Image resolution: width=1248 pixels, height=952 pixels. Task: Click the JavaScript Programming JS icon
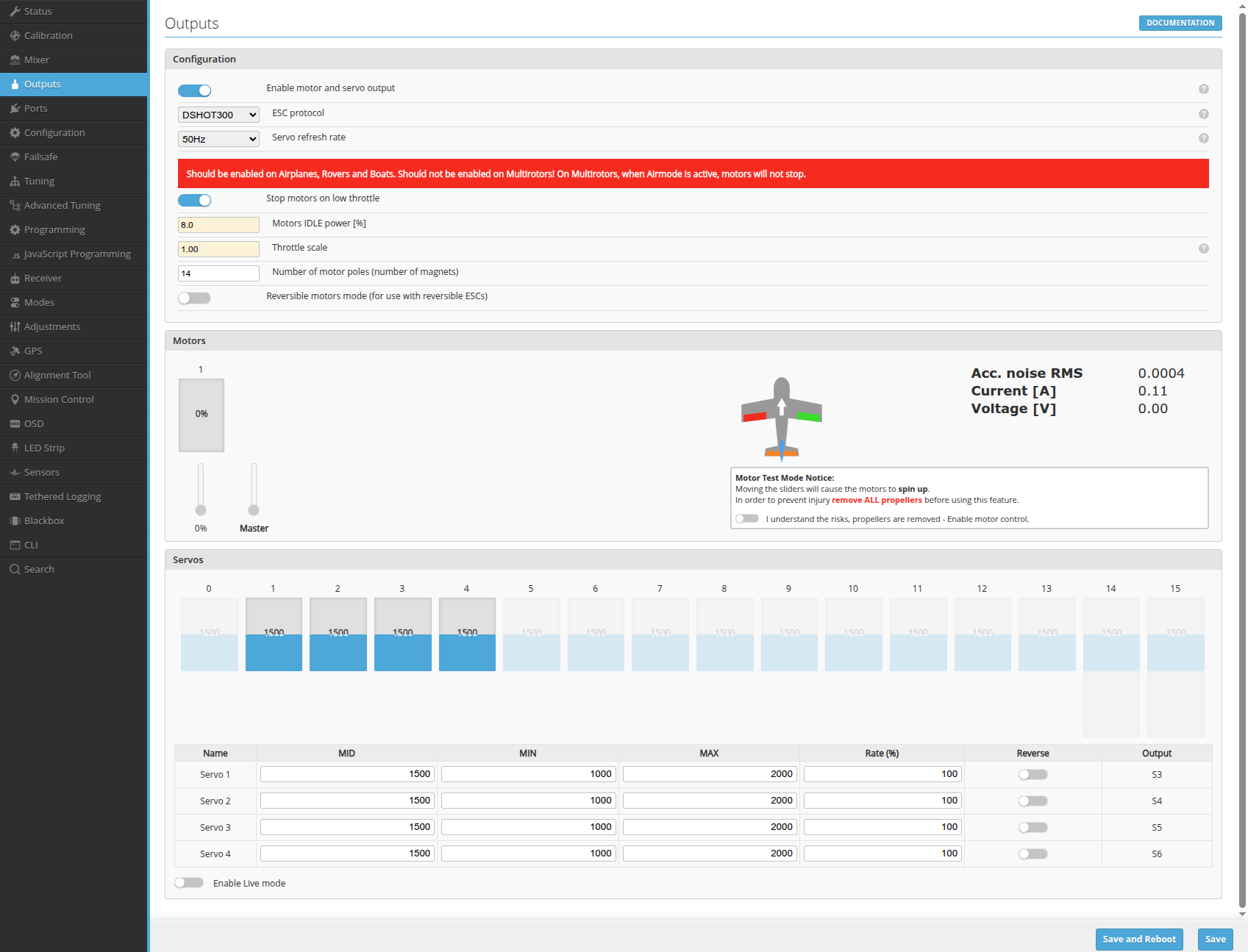[16, 254]
